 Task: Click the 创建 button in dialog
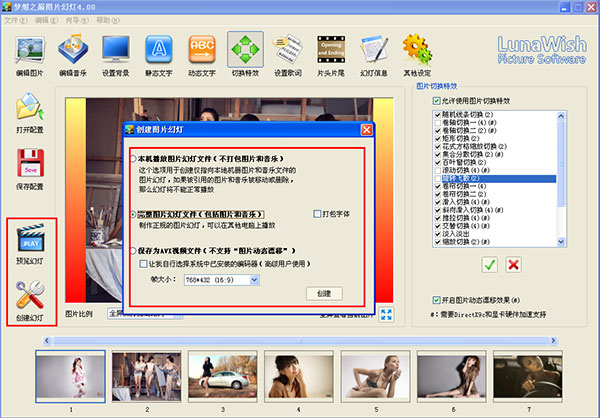(324, 294)
